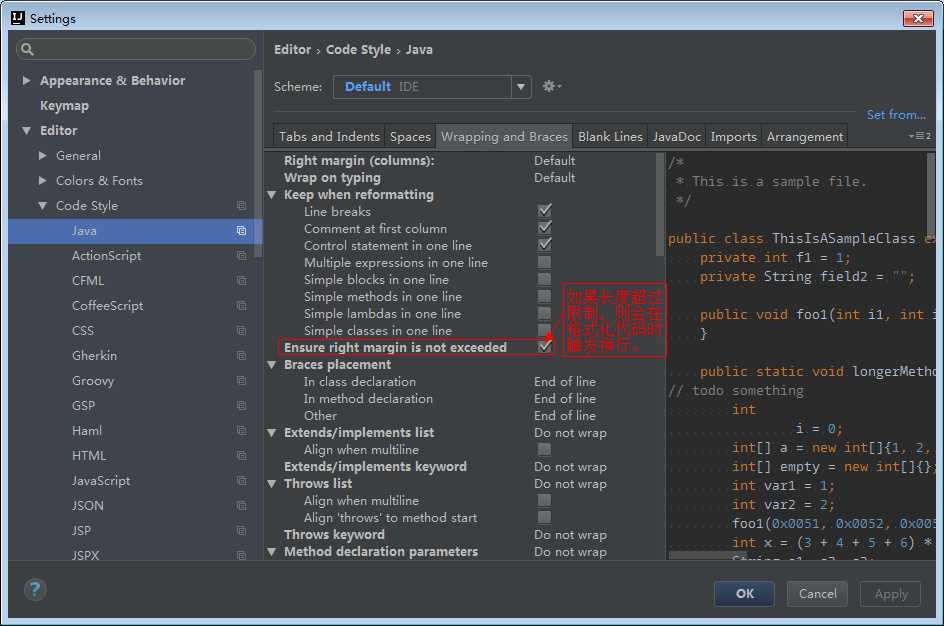Collapse Keep when reformatting section
Image resolution: width=944 pixels, height=626 pixels.
click(272, 194)
